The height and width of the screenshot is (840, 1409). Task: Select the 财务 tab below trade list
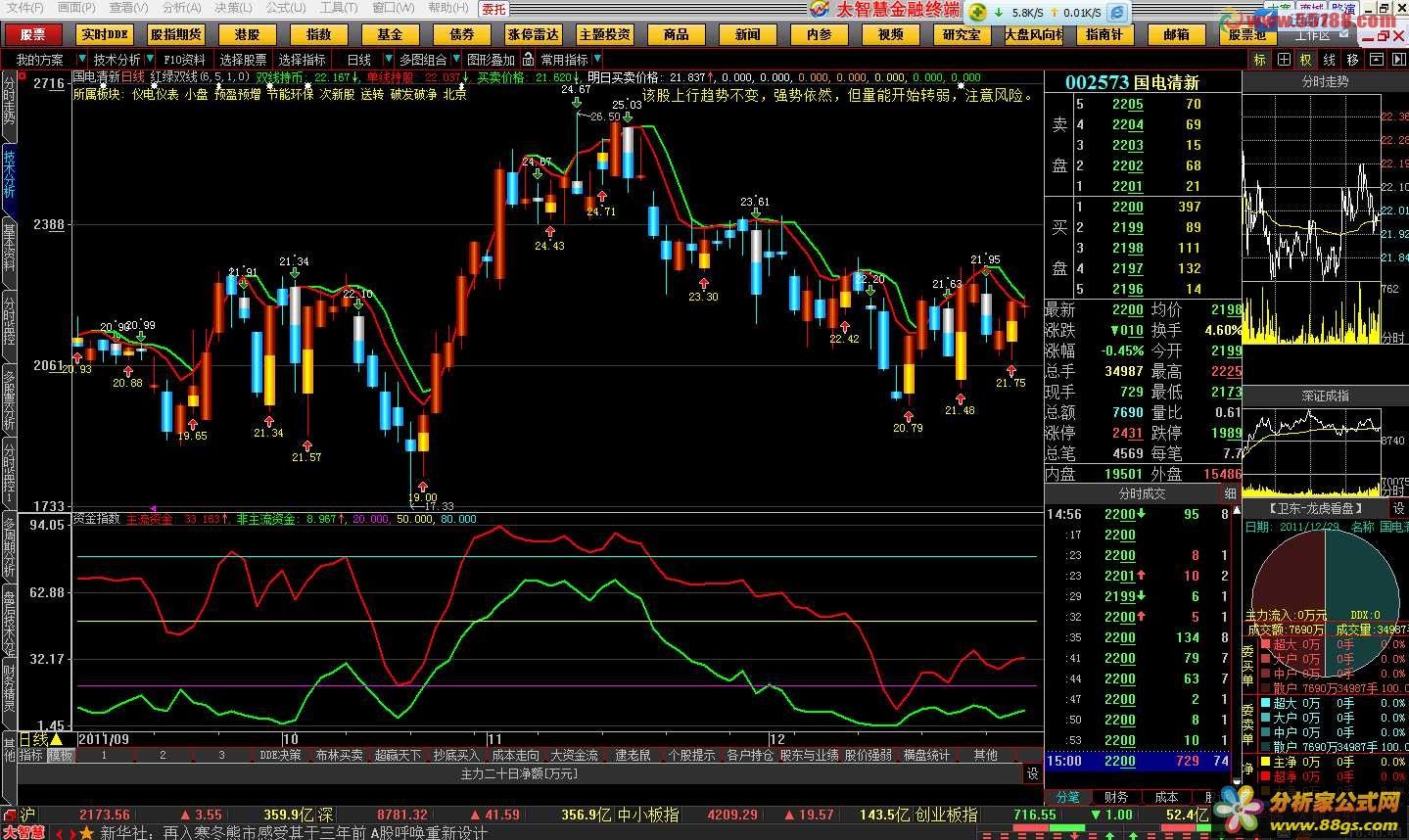1115,797
